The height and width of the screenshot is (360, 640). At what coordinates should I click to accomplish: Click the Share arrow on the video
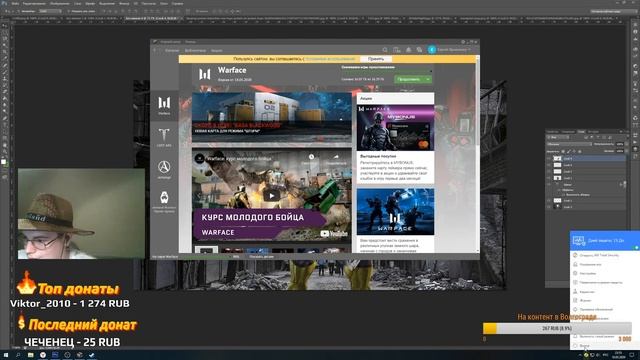336,157
